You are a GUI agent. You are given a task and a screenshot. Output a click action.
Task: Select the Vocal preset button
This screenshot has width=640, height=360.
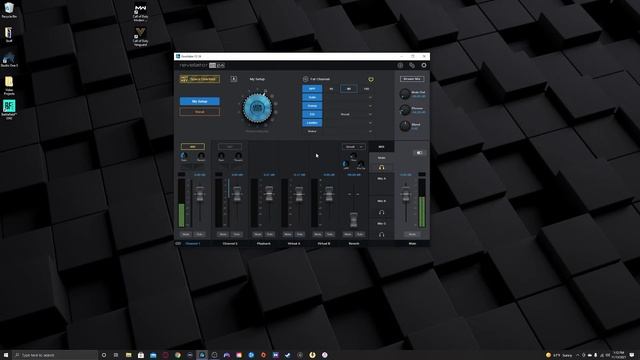click(200, 111)
